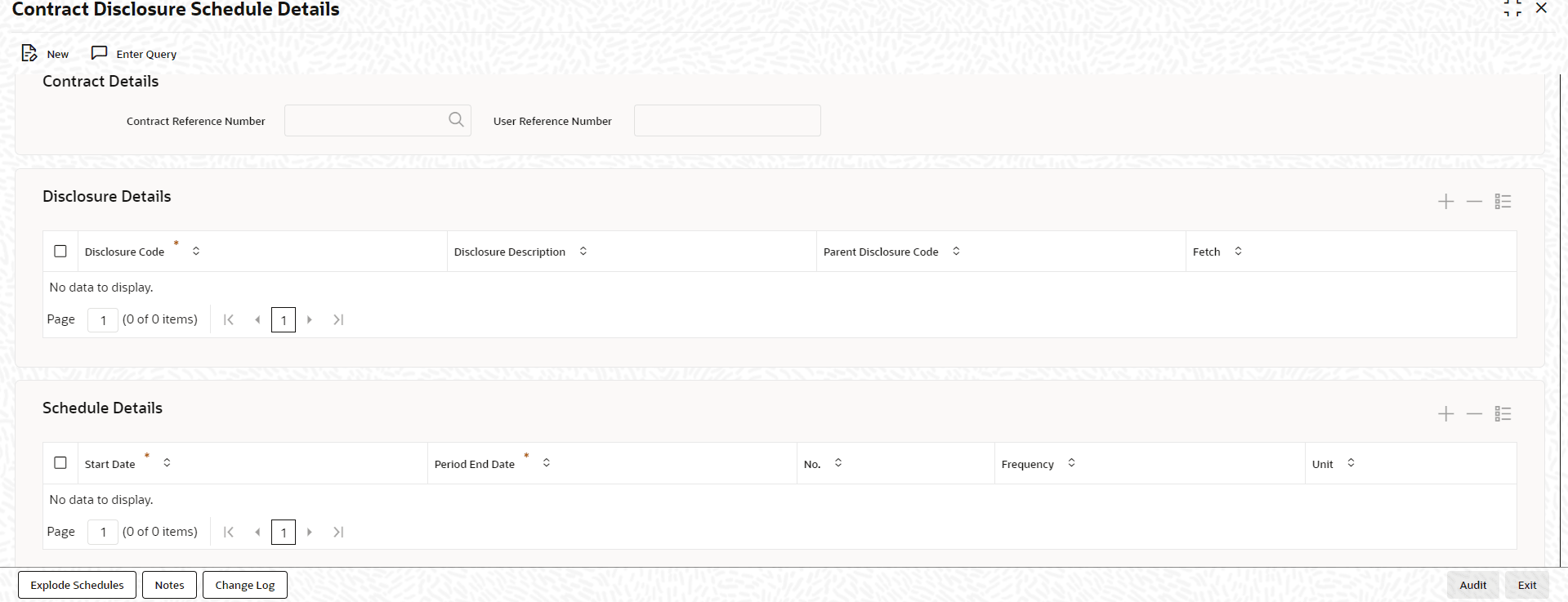Click the Frequency column header text
Screen dimensions: 1568x602
(x=1028, y=464)
